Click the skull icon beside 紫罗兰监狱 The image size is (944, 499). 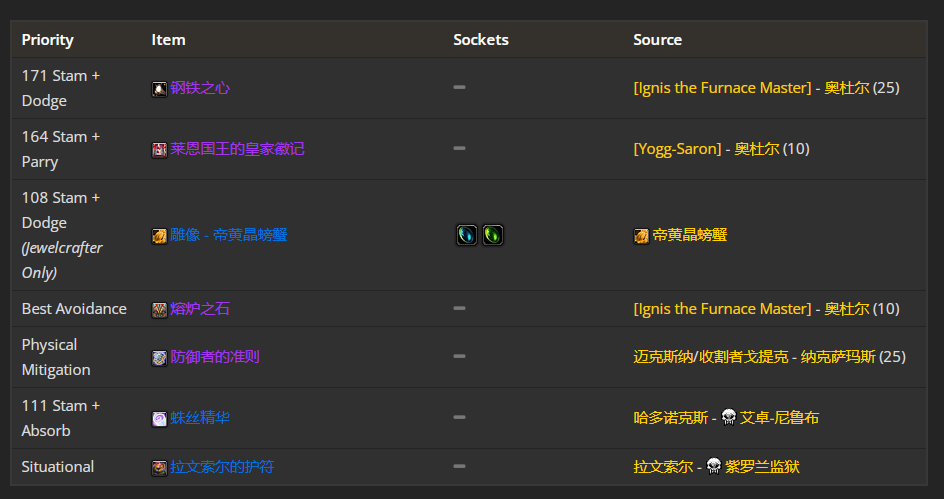713,466
